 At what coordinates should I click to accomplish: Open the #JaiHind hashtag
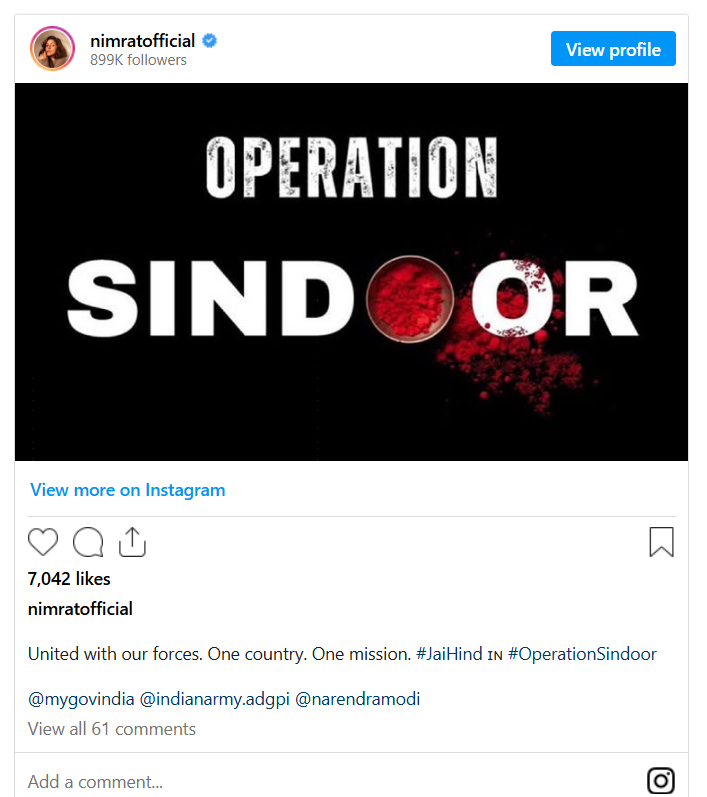[x=449, y=654]
